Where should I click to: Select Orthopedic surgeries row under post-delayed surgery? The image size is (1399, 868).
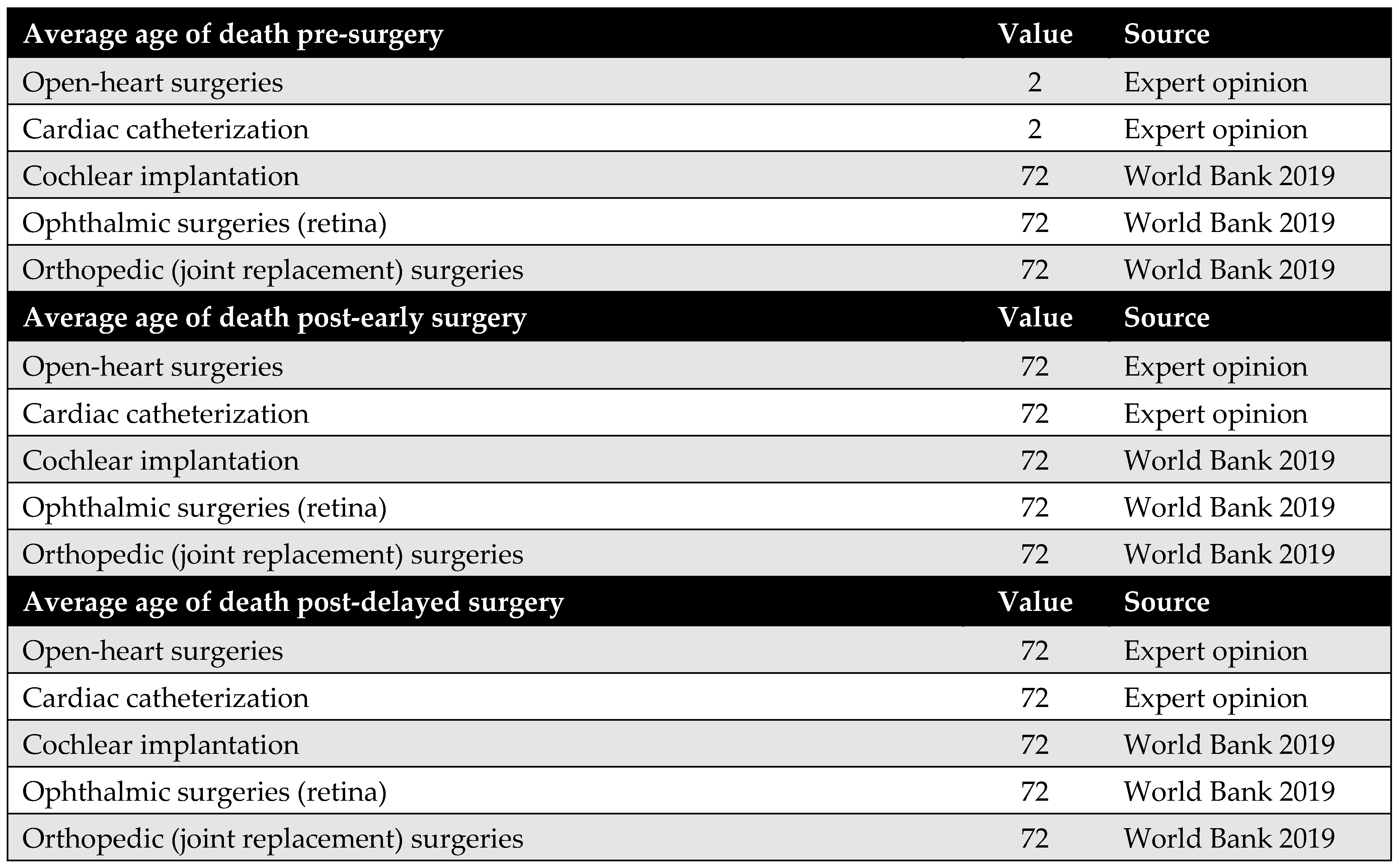pos(273,839)
